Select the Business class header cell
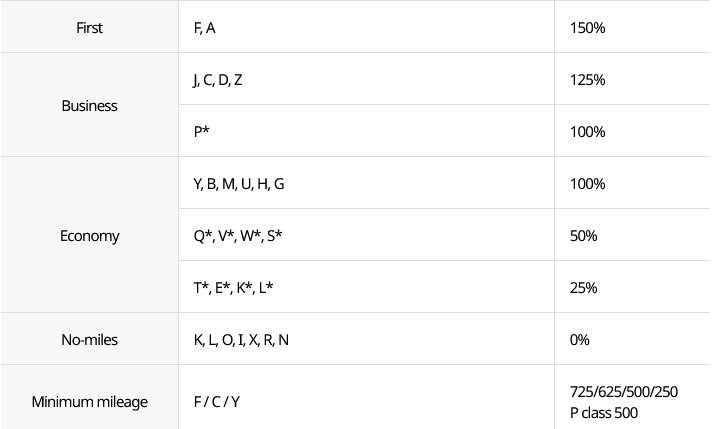The image size is (716, 429). [x=90, y=105]
